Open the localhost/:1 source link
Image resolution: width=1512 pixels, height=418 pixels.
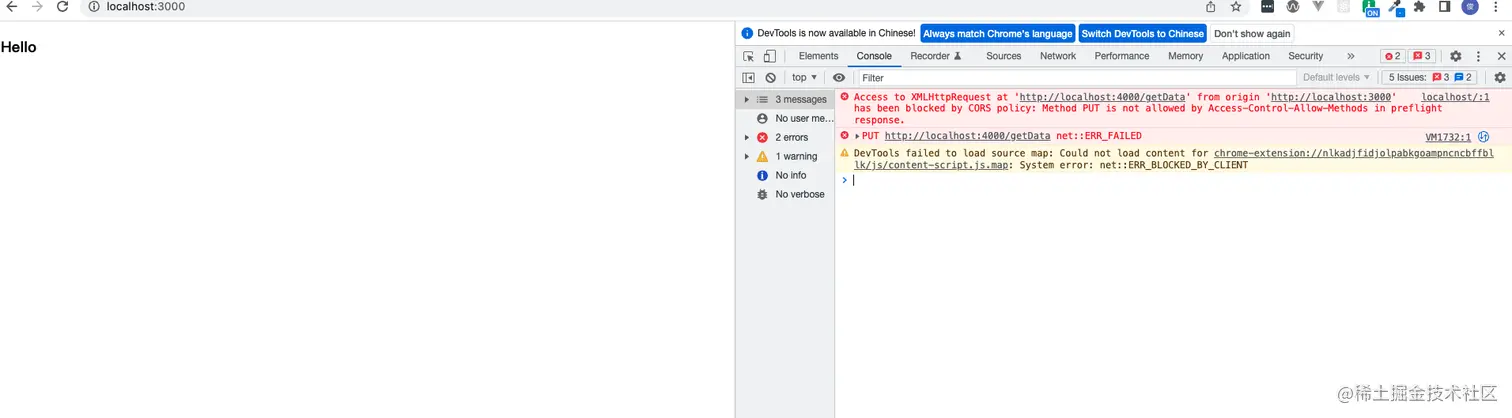tap(1455, 97)
